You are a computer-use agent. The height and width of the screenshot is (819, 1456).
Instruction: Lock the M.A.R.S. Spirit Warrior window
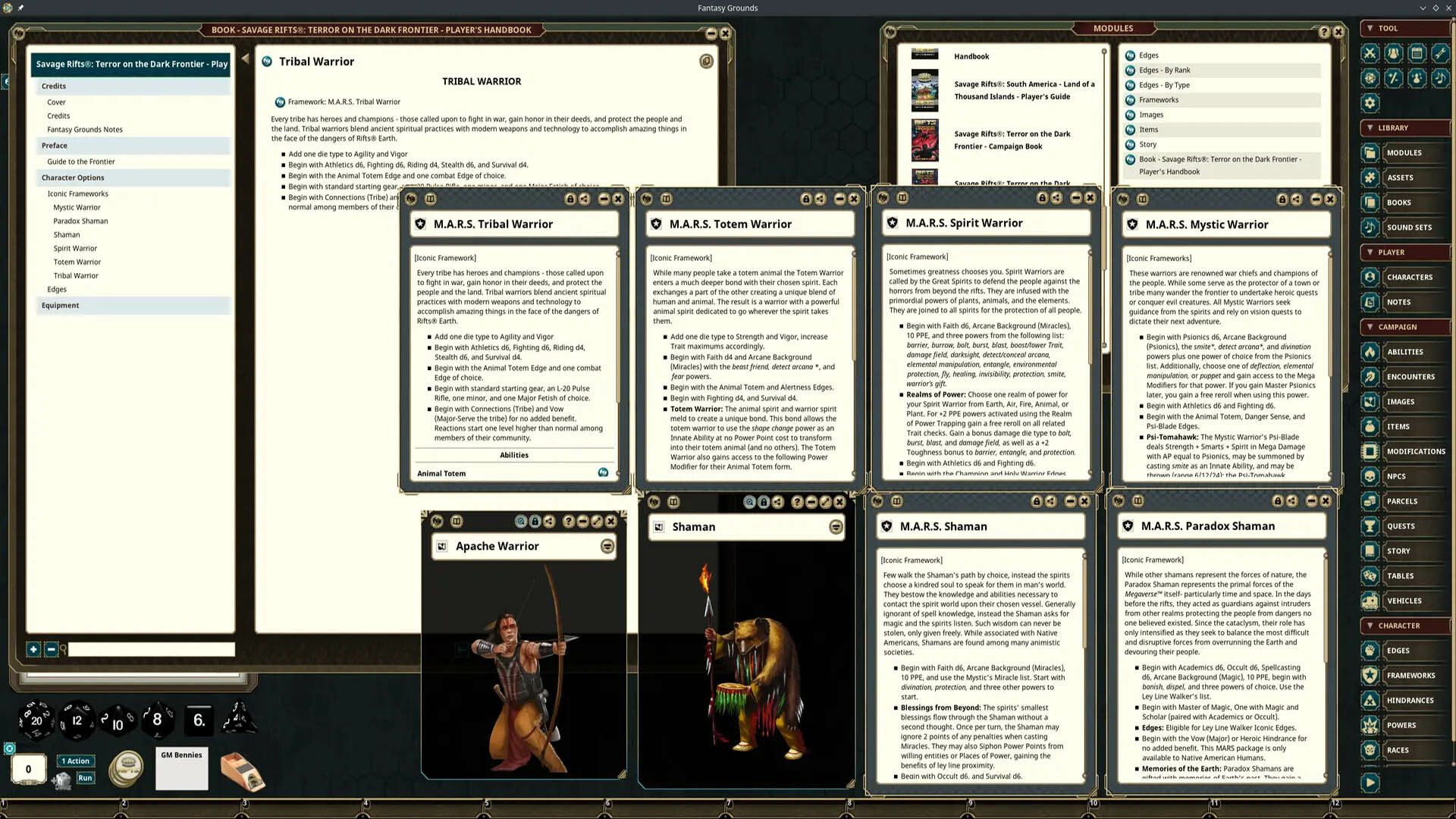point(1040,197)
